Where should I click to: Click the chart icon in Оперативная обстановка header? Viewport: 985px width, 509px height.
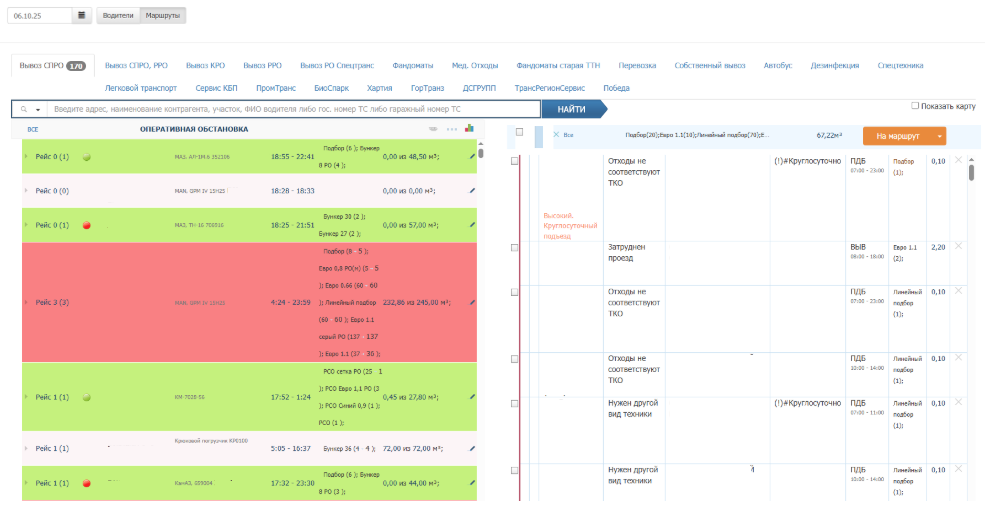(469, 128)
